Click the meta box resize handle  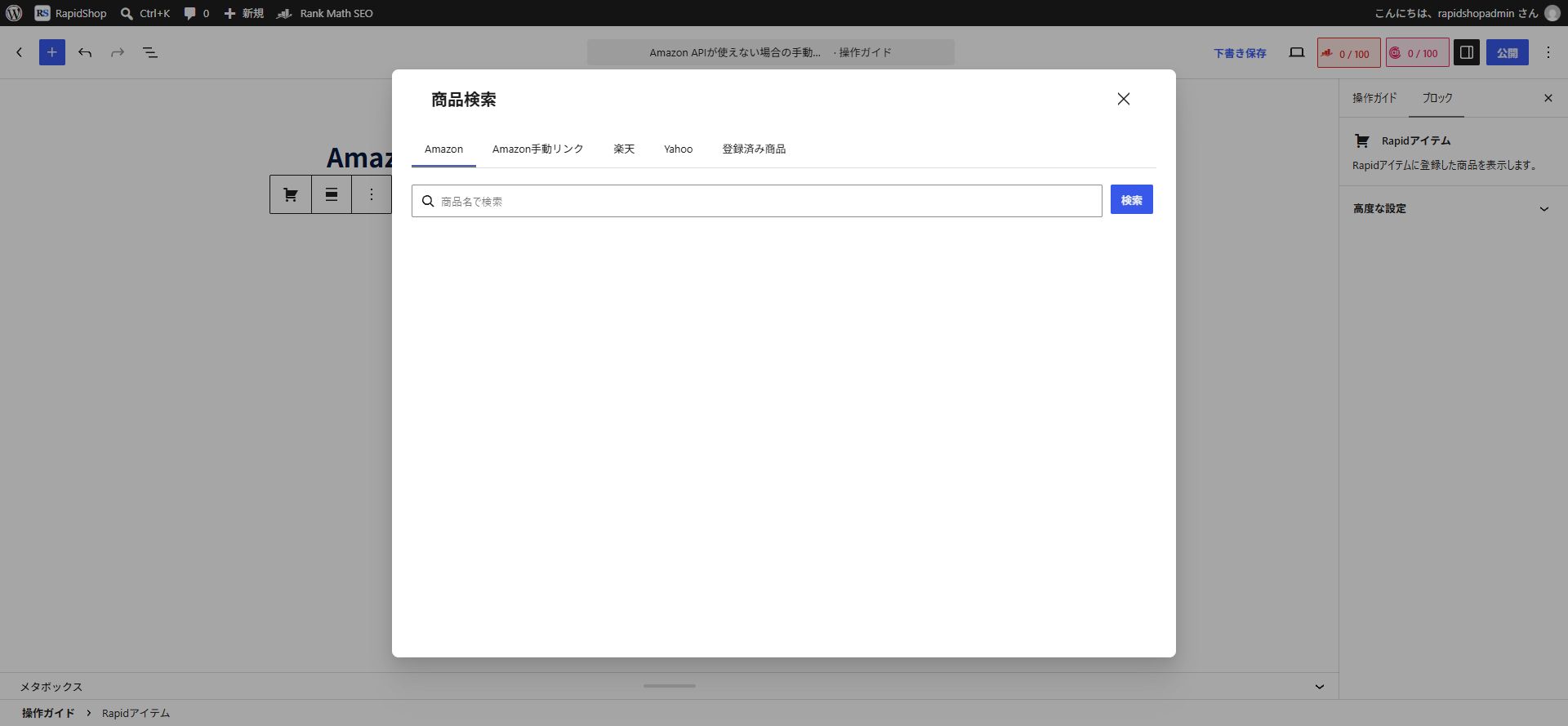pyautogui.click(x=670, y=686)
